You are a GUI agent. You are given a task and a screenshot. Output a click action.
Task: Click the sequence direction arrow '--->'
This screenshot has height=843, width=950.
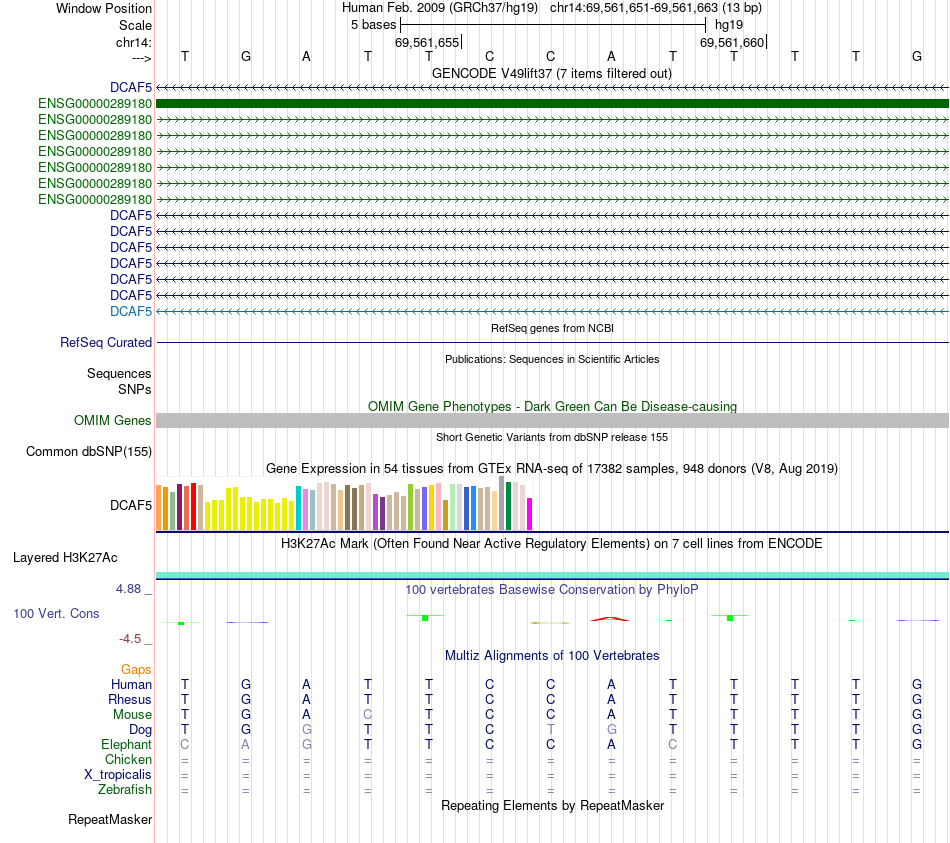141,58
